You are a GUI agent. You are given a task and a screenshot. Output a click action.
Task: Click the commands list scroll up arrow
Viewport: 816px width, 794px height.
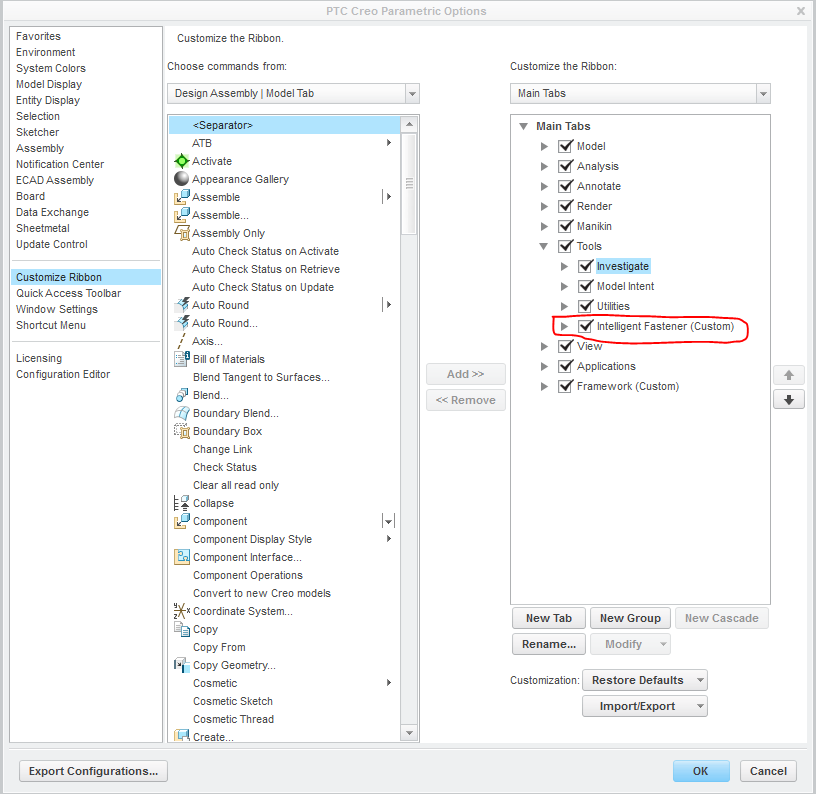click(409, 124)
